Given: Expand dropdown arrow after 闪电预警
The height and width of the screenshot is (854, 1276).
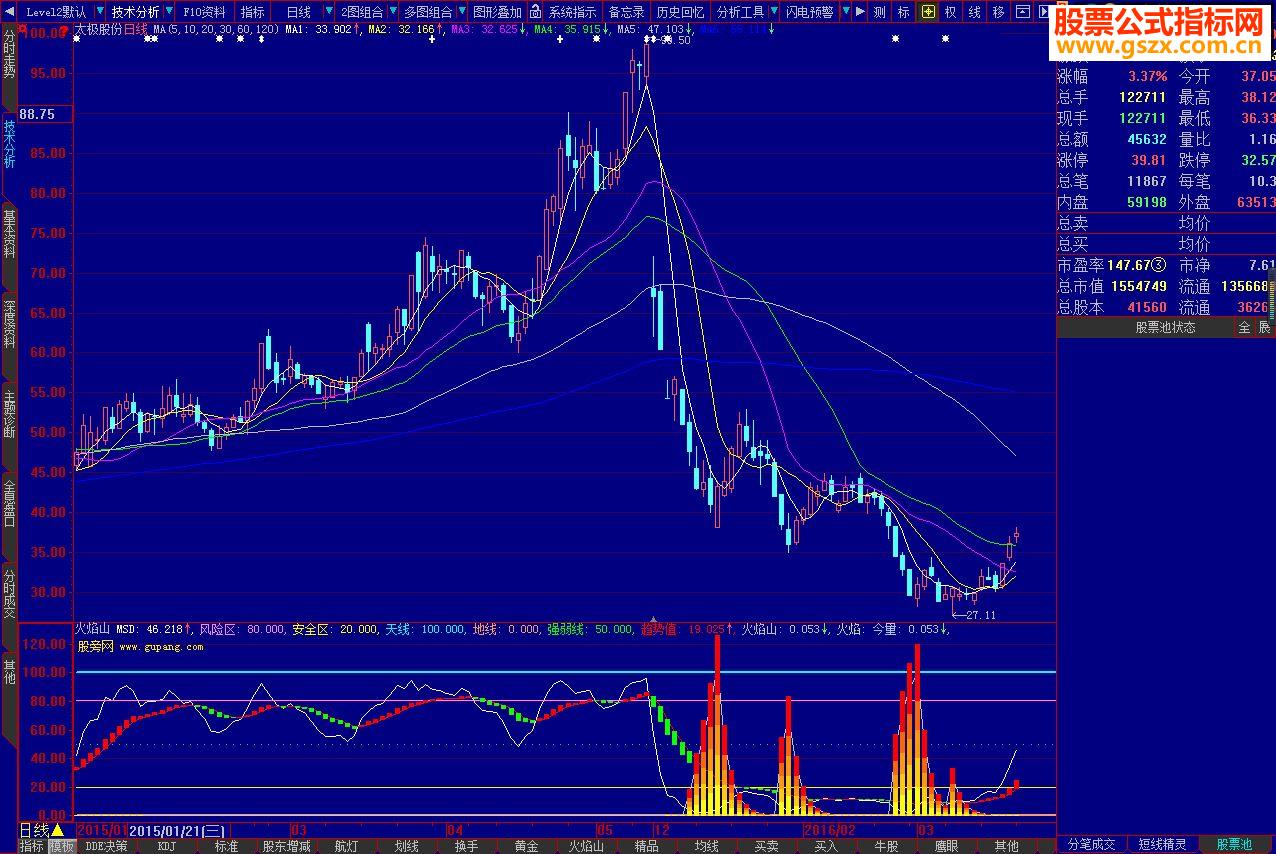Looking at the screenshot, I should coord(845,12).
